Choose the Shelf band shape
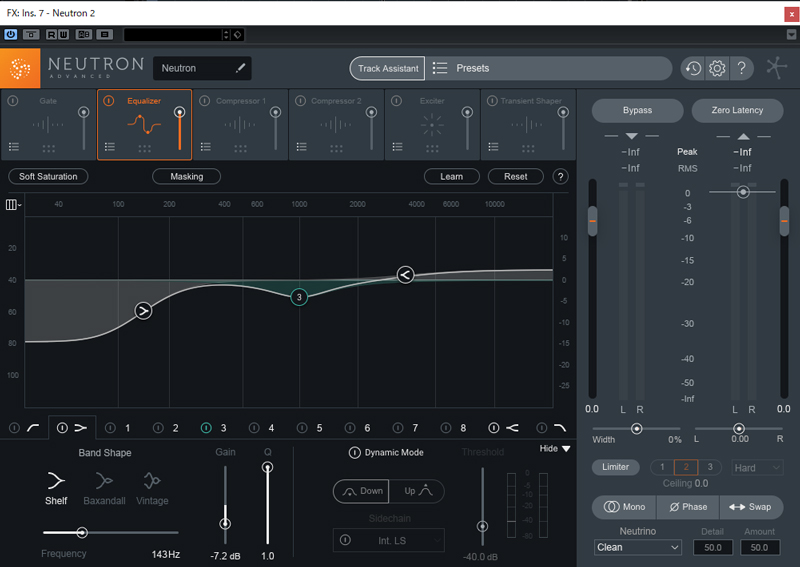The height and width of the screenshot is (567, 800). click(x=56, y=488)
